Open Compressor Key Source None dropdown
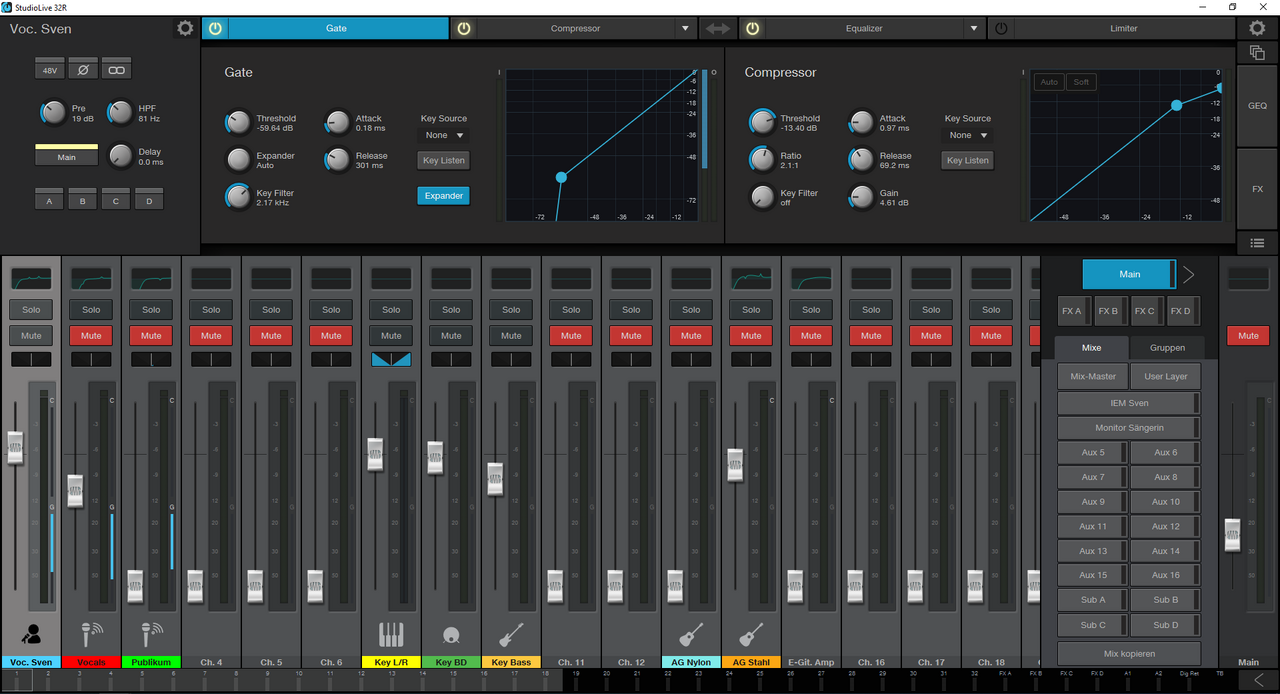The image size is (1280, 694). click(968, 135)
